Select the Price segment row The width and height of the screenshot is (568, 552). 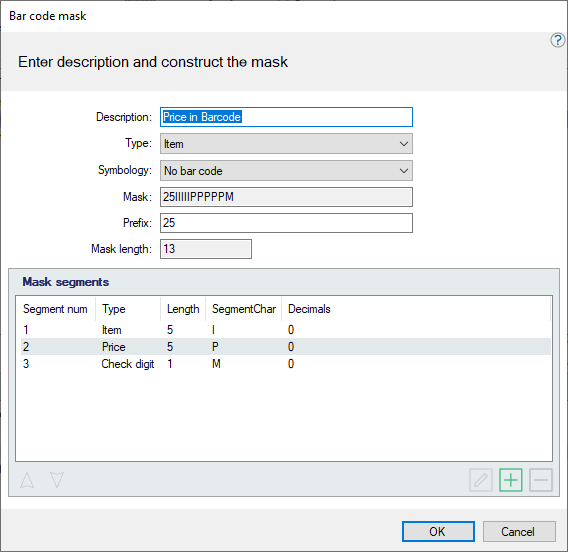(285, 347)
